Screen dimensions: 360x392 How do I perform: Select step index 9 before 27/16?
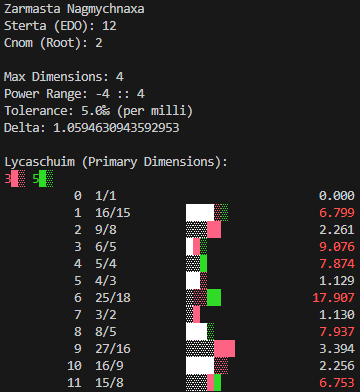(x=78, y=349)
